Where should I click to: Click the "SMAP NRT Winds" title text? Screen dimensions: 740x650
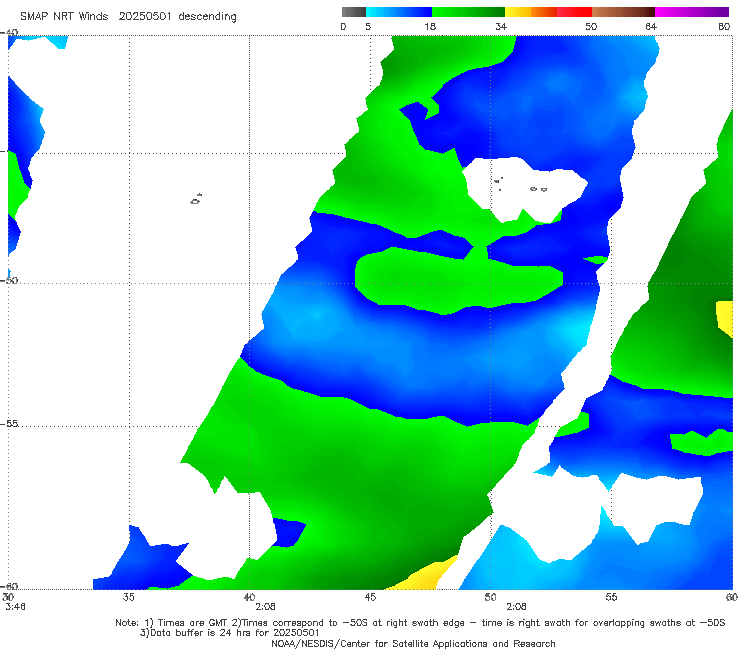point(64,16)
